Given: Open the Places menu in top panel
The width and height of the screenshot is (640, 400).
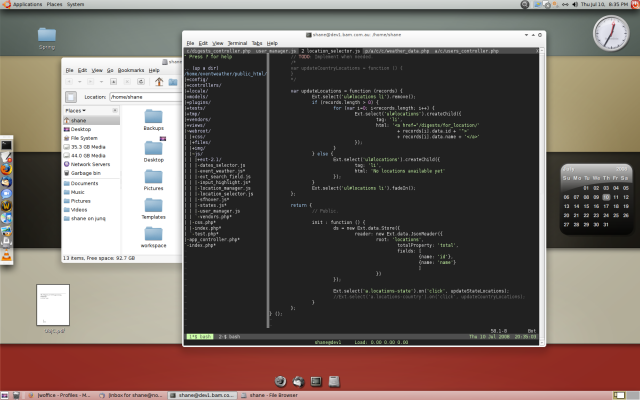Looking at the screenshot, I should [54, 4].
